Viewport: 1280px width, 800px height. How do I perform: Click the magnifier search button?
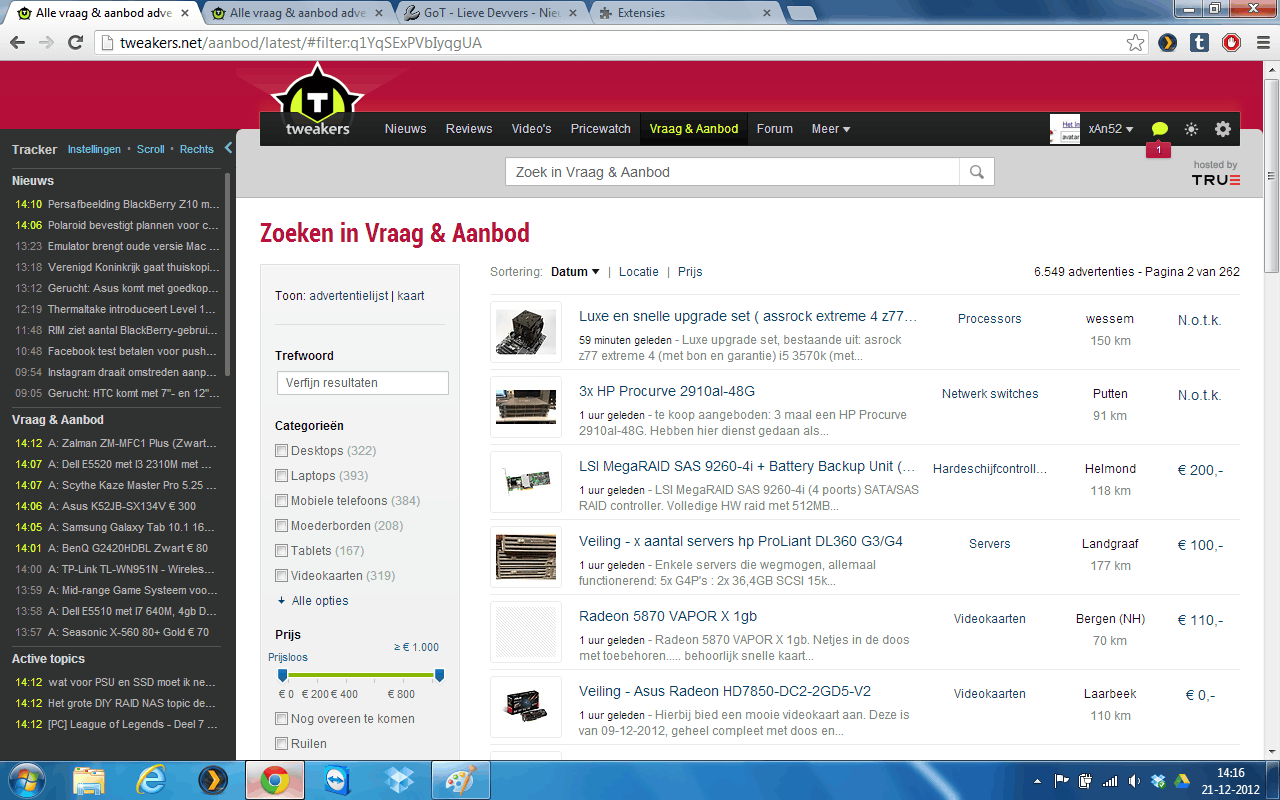pos(977,172)
